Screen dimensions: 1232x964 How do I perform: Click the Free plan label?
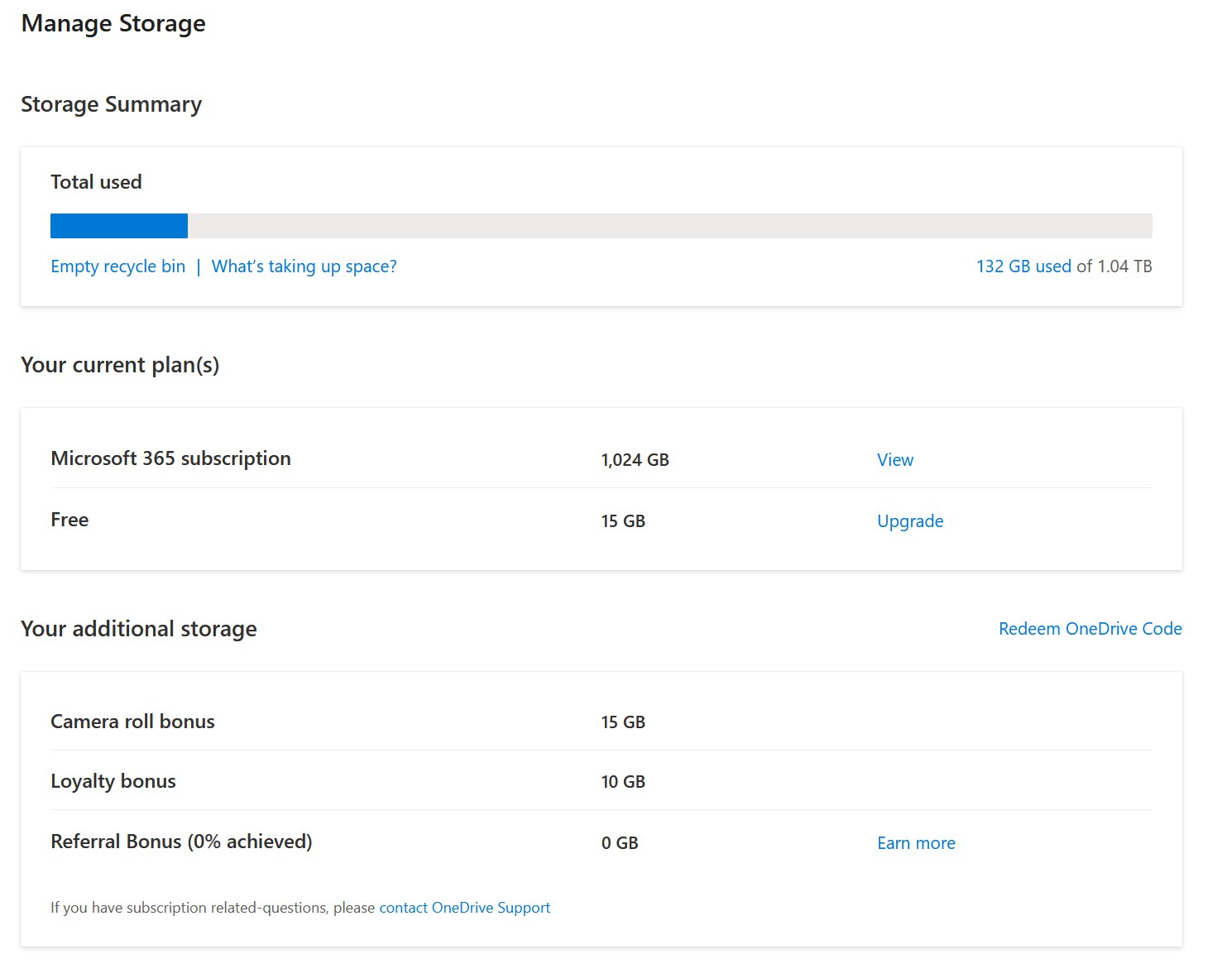tap(70, 520)
